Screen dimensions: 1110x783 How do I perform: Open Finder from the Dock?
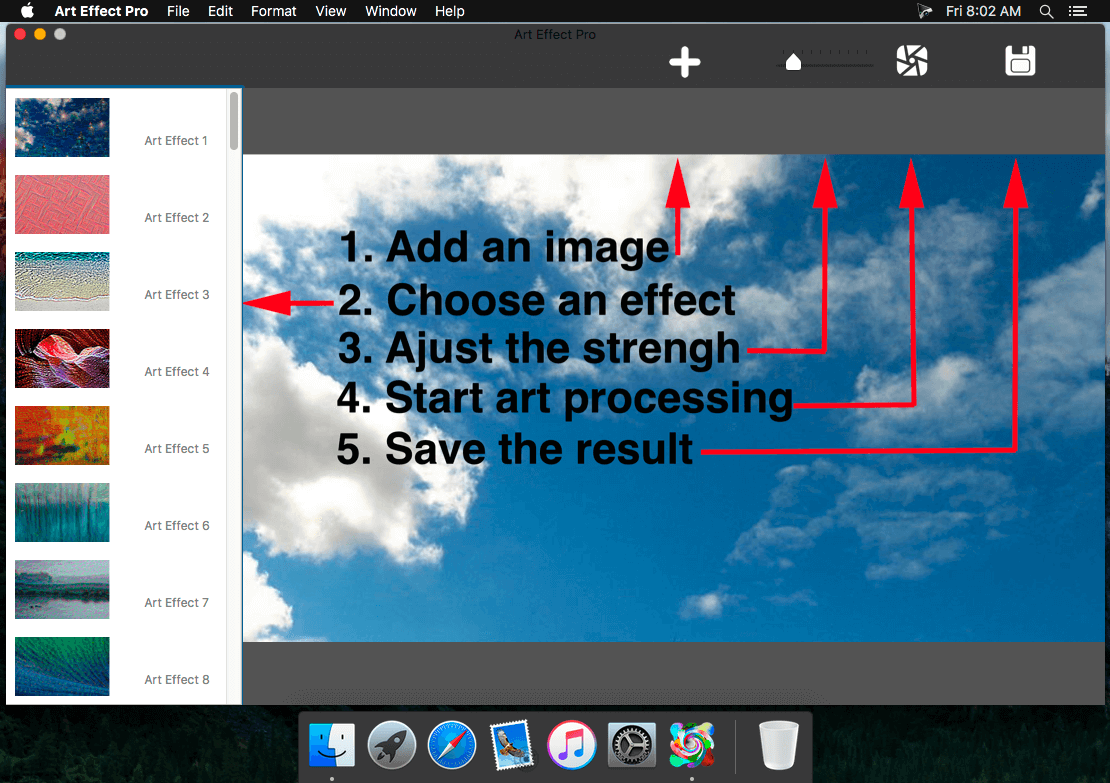tap(332, 745)
